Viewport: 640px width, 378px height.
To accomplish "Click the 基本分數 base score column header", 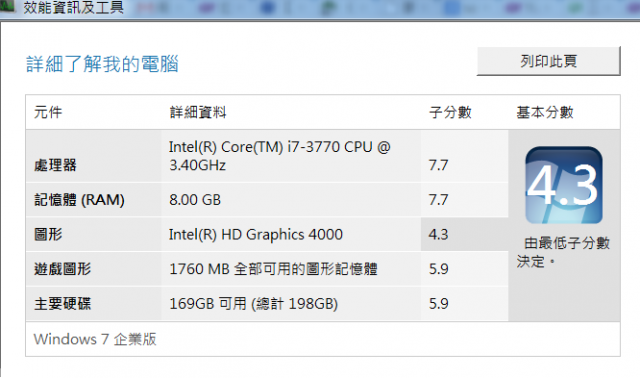I will pos(545,112).
